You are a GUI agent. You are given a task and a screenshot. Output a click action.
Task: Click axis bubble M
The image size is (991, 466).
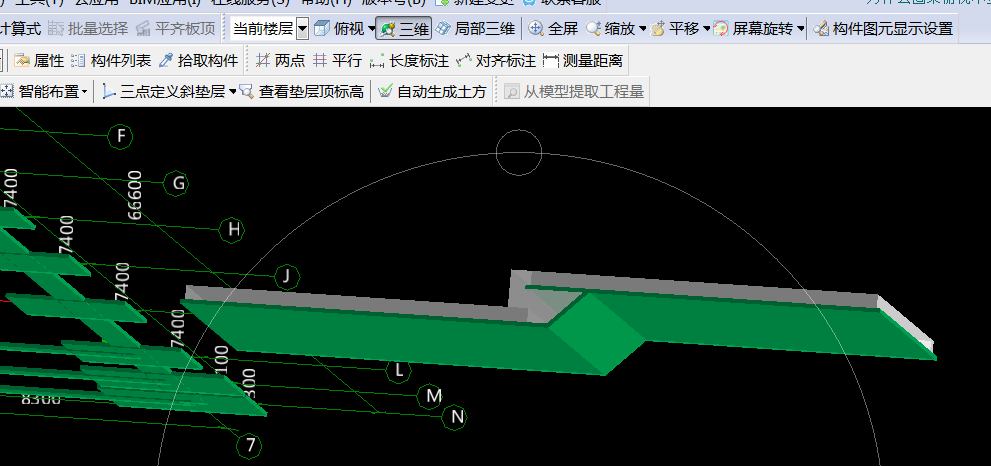(430, 396)
